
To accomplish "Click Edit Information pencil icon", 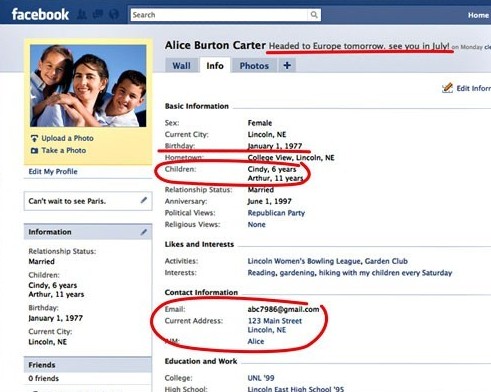I will pyautogui.click(x=447, y=88).
